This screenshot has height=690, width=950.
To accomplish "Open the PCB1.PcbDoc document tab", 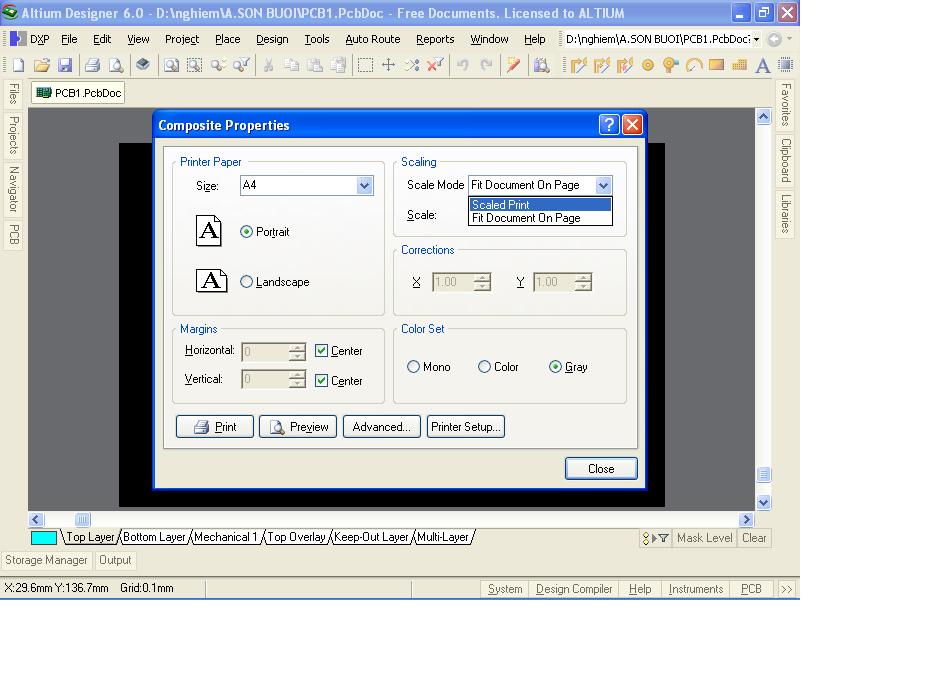I will click(79, 93).
